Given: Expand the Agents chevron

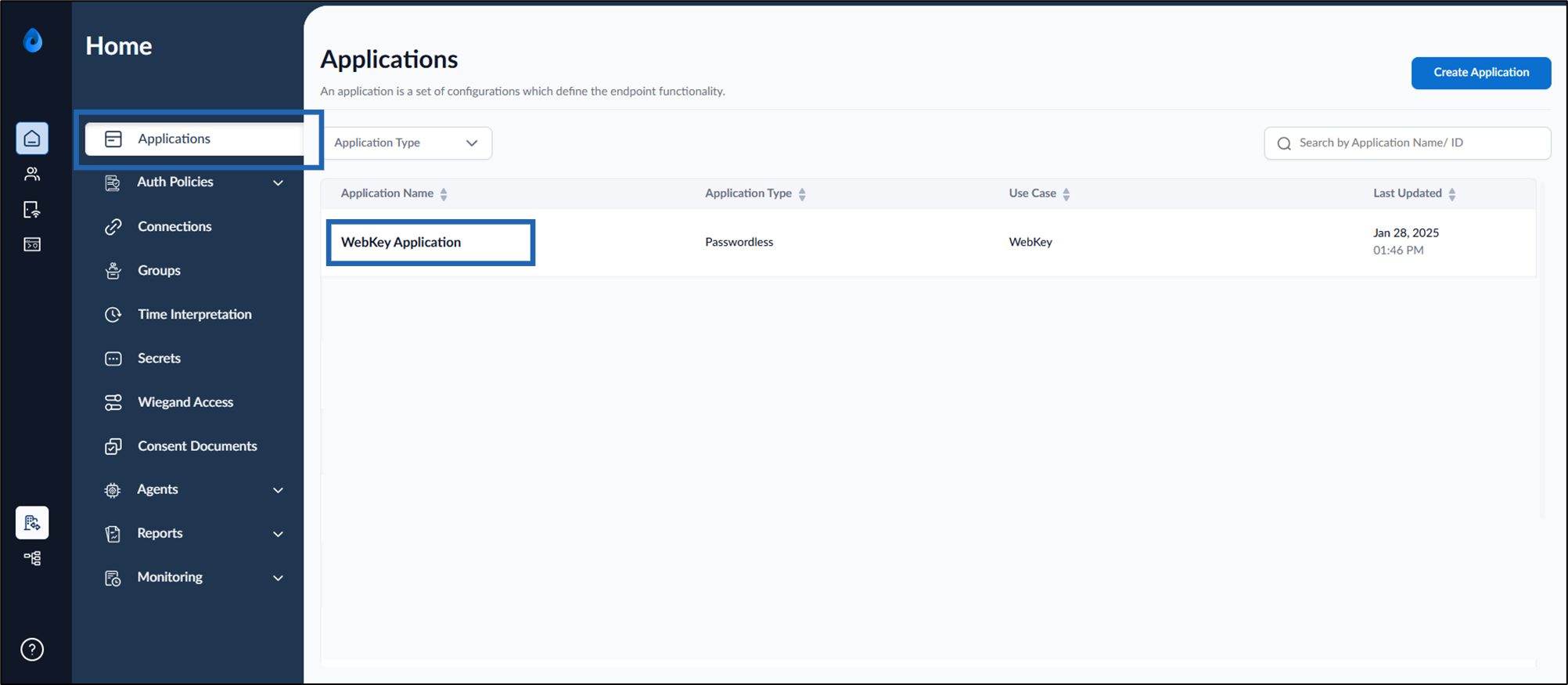Looking at the screenshot, I should pos(278,490).
